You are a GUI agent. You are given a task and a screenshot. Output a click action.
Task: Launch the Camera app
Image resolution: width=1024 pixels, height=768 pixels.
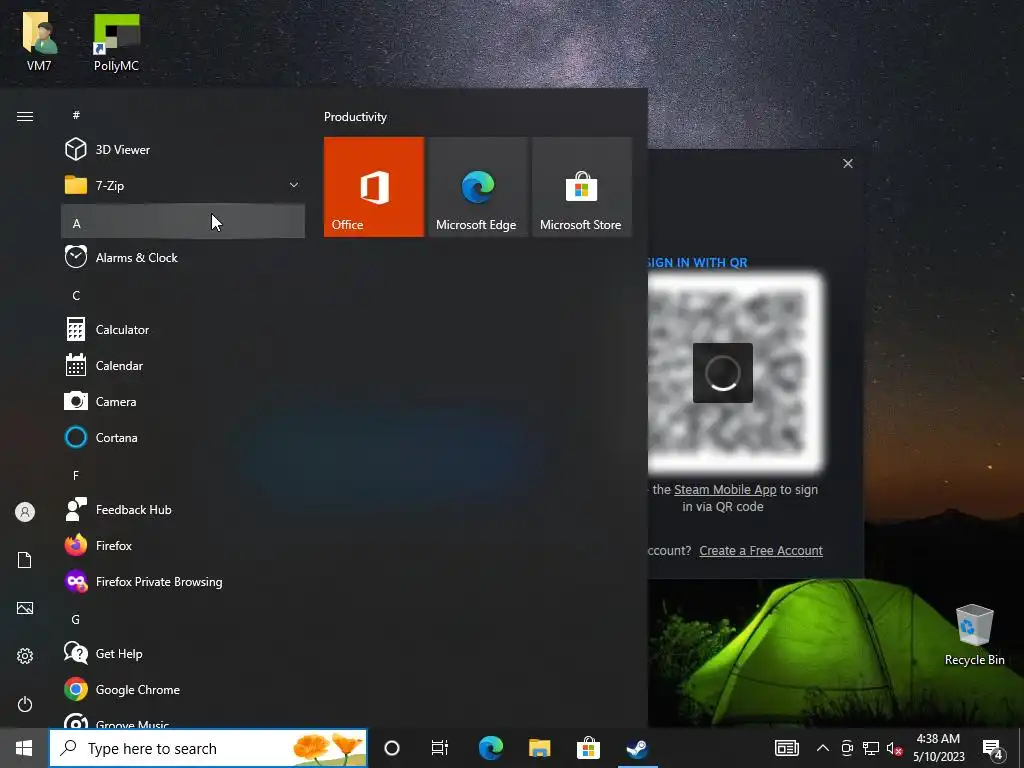click(183, 402)
